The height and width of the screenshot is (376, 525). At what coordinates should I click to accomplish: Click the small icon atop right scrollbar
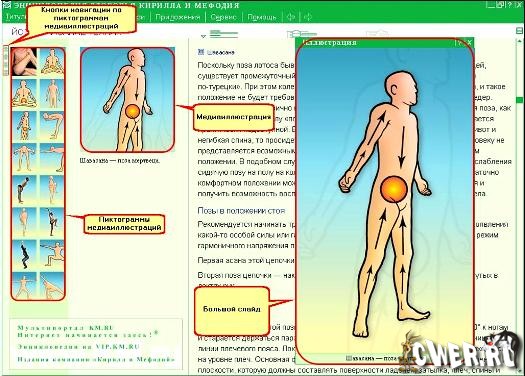[x=519, y=31]
